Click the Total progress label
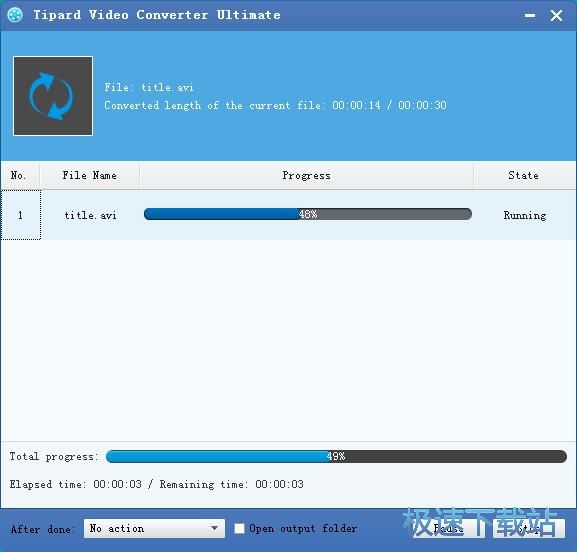Screen dimensions: 577x552 54,457
